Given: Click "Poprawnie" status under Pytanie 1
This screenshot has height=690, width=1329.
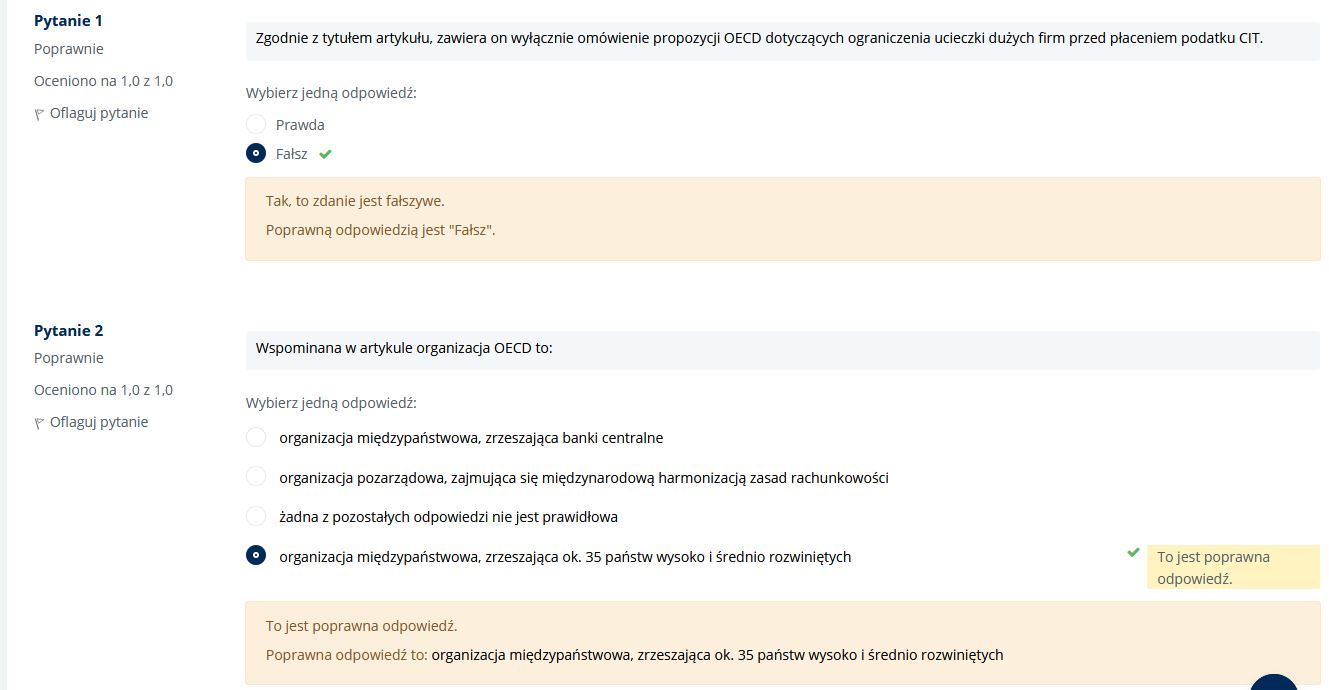Looking at the screenshot, I should pyautogui.click(x=69, y=49).
